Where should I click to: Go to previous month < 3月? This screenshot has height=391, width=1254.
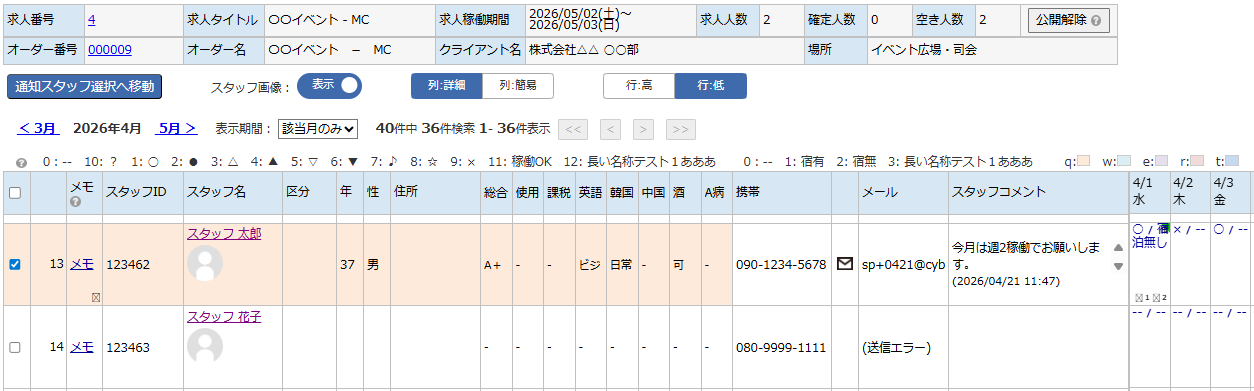[38, 129]
